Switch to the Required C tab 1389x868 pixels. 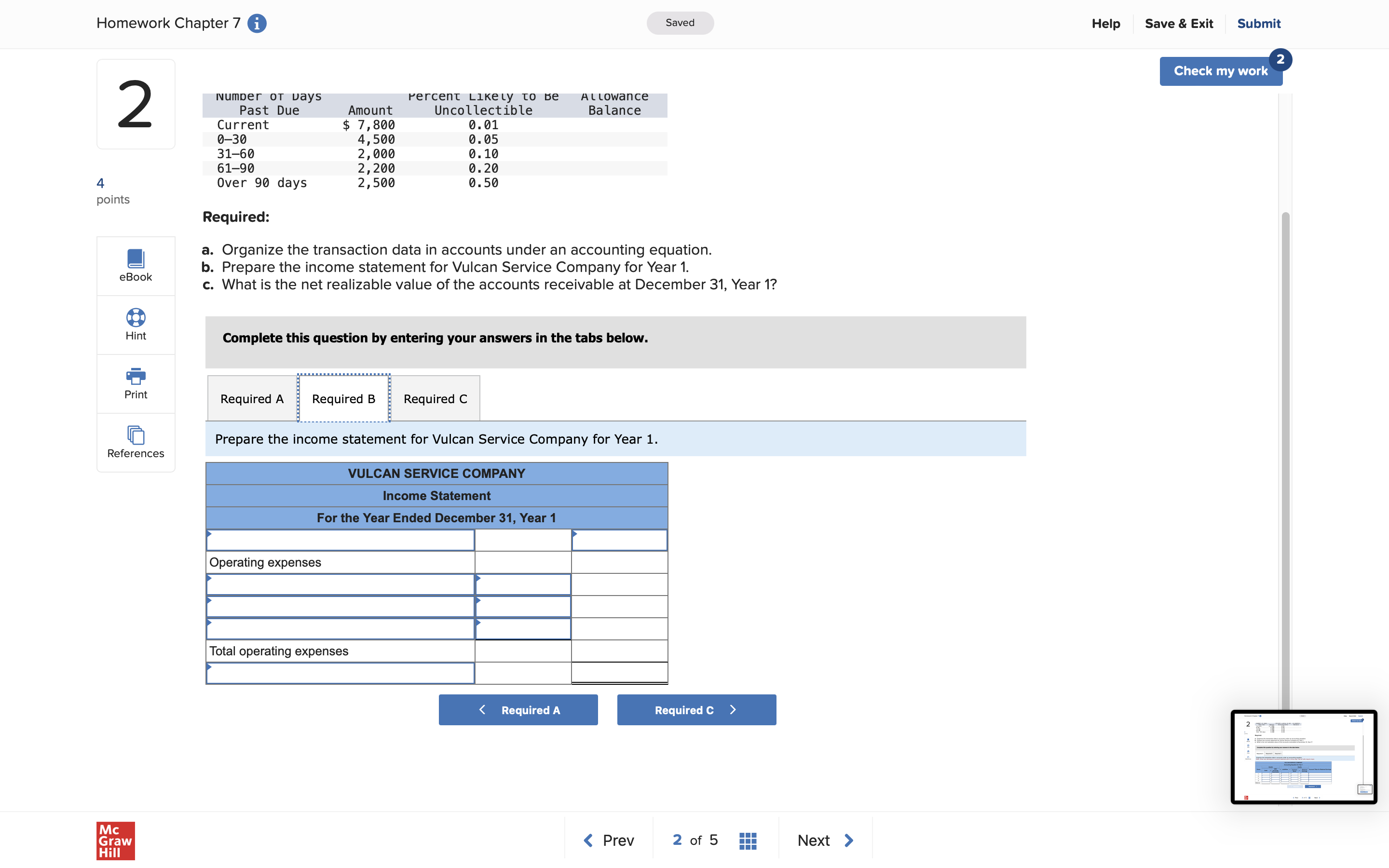pos(435,399)
